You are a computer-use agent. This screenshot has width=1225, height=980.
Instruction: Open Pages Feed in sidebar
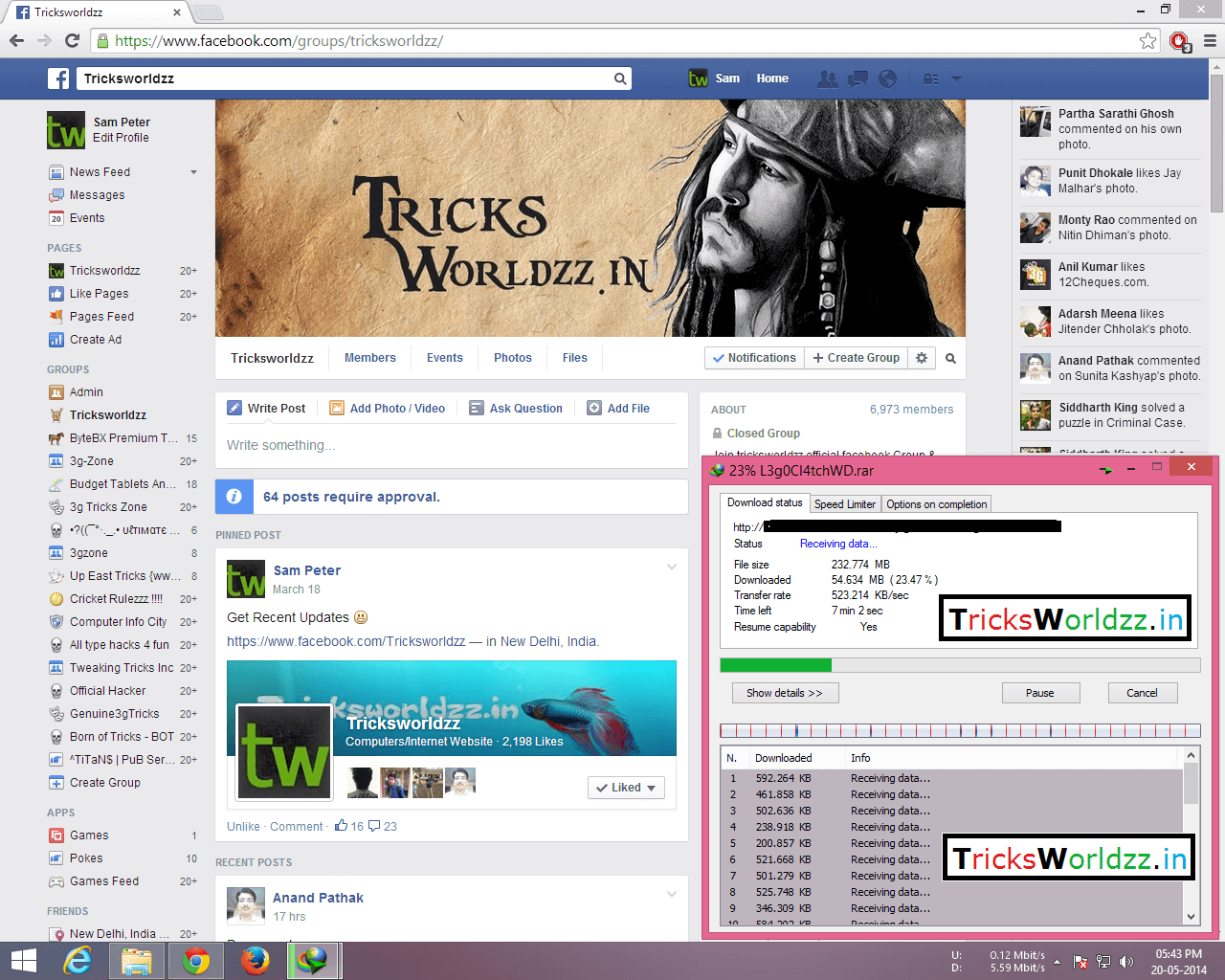point(101,317)
